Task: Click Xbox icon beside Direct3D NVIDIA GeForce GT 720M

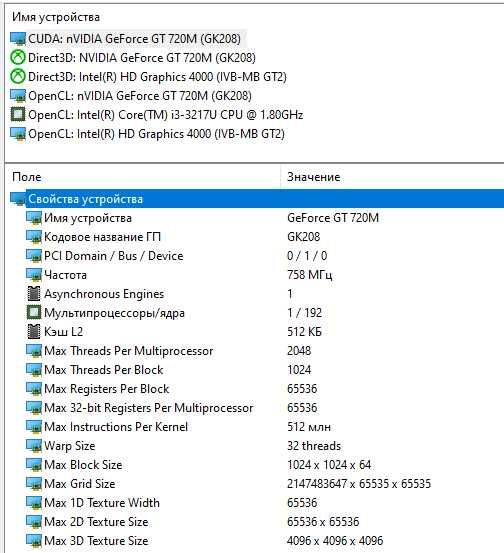Action: [x=18, y=57]
